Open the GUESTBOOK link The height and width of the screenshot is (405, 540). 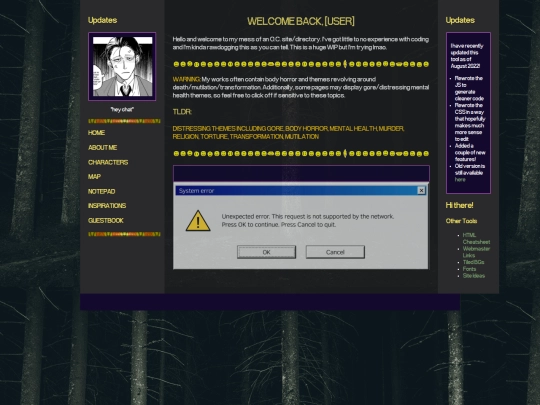106,220
